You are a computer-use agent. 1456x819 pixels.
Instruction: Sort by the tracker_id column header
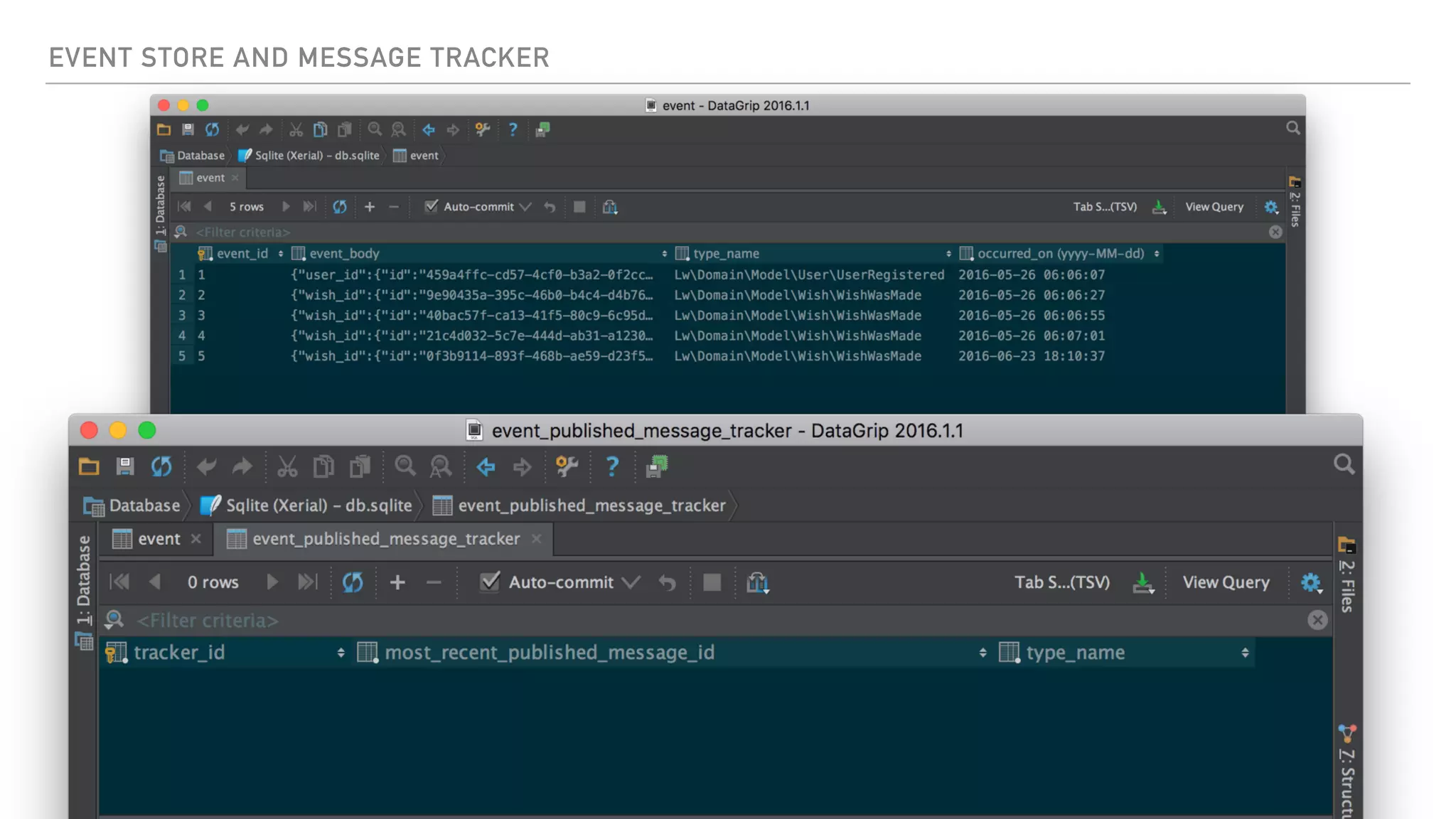[225, 653]
